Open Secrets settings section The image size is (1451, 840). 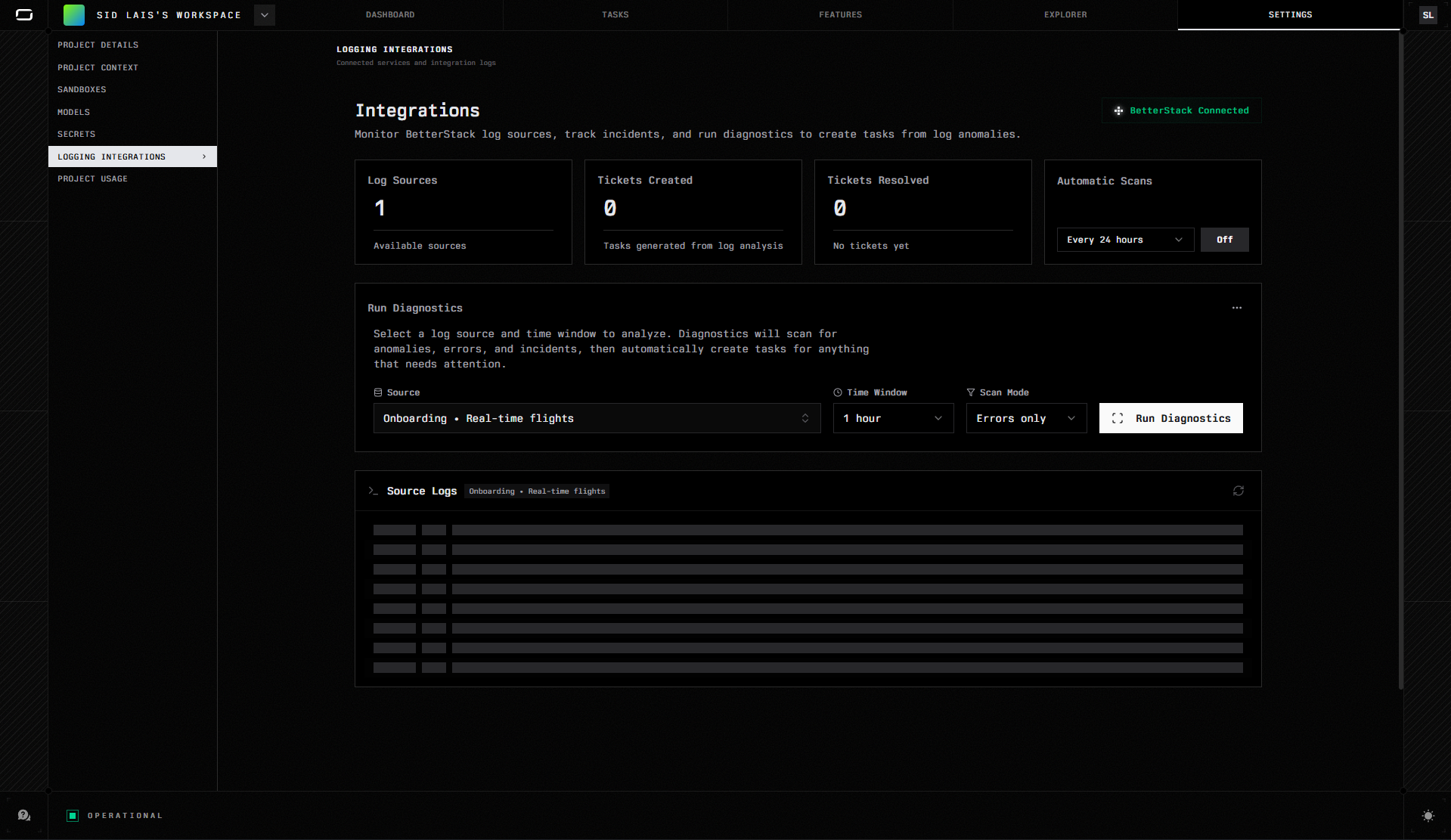[132, 134]
